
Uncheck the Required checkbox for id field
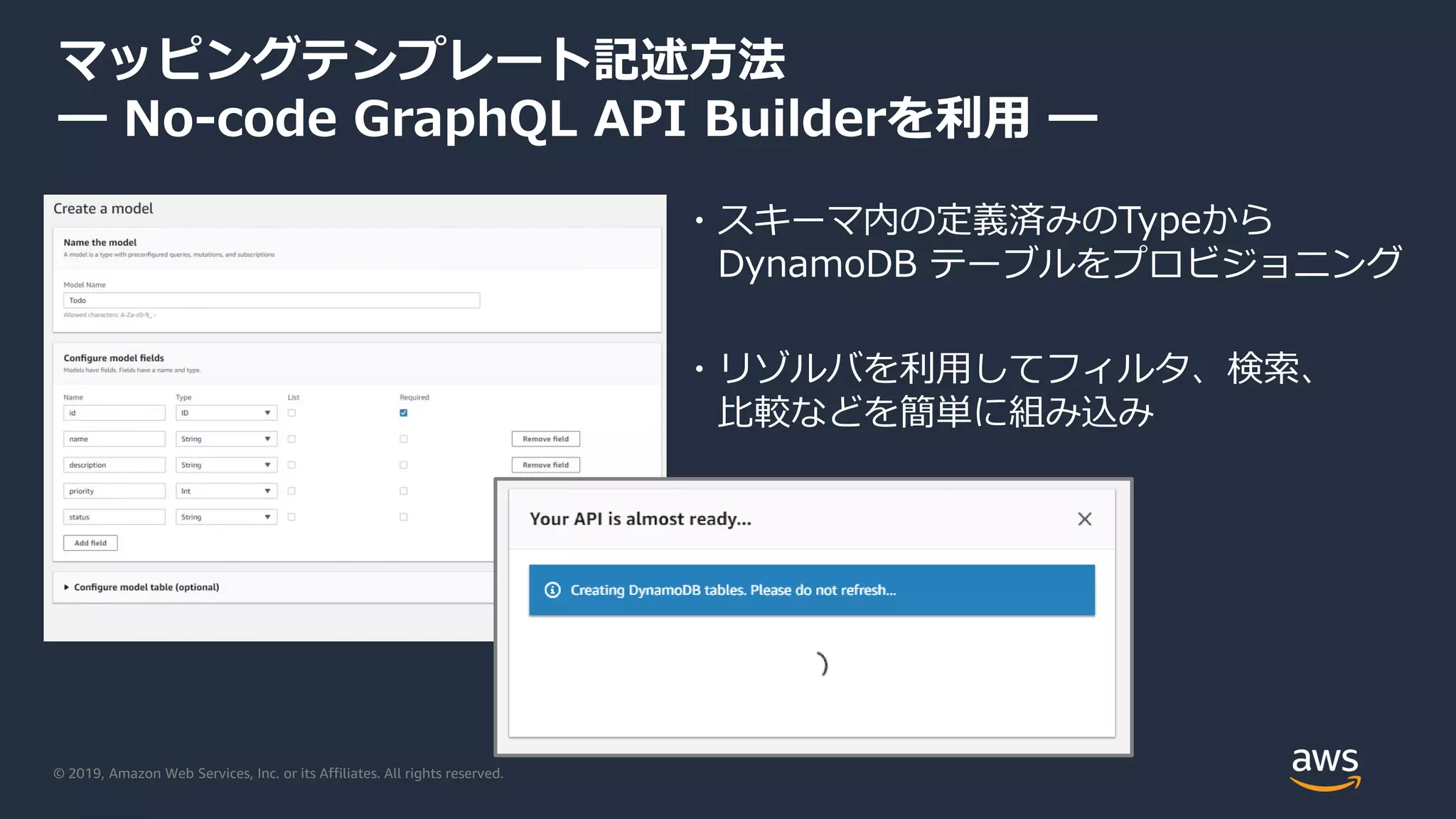403,413
